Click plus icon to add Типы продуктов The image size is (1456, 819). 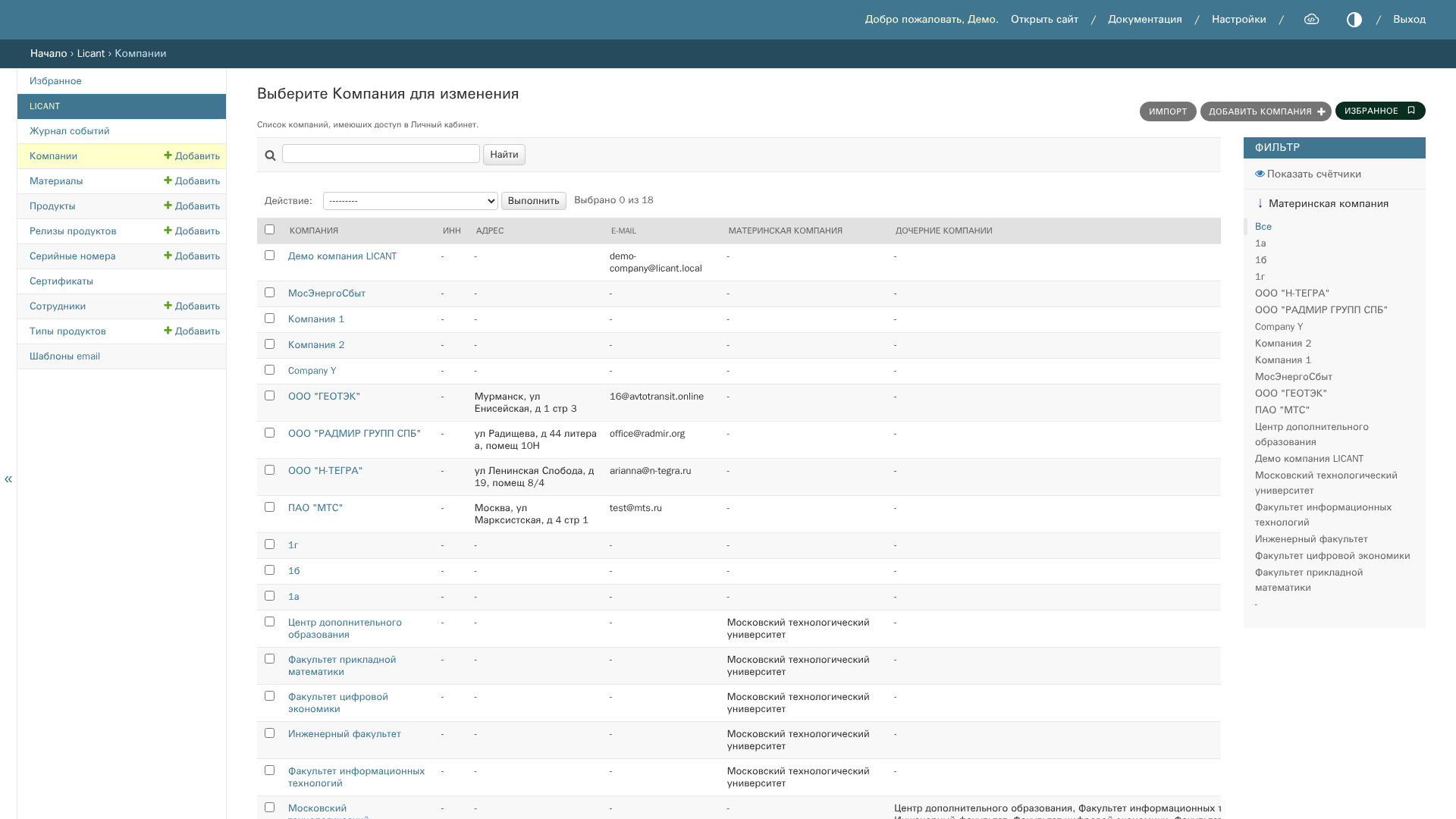[168, 331]
